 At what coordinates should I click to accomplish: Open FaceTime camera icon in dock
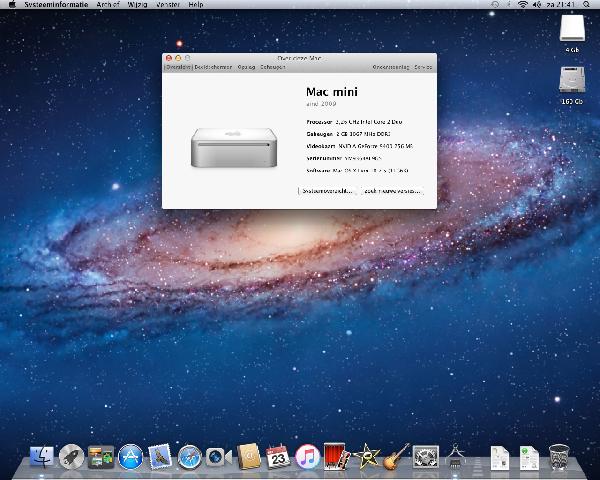[218, 457]
